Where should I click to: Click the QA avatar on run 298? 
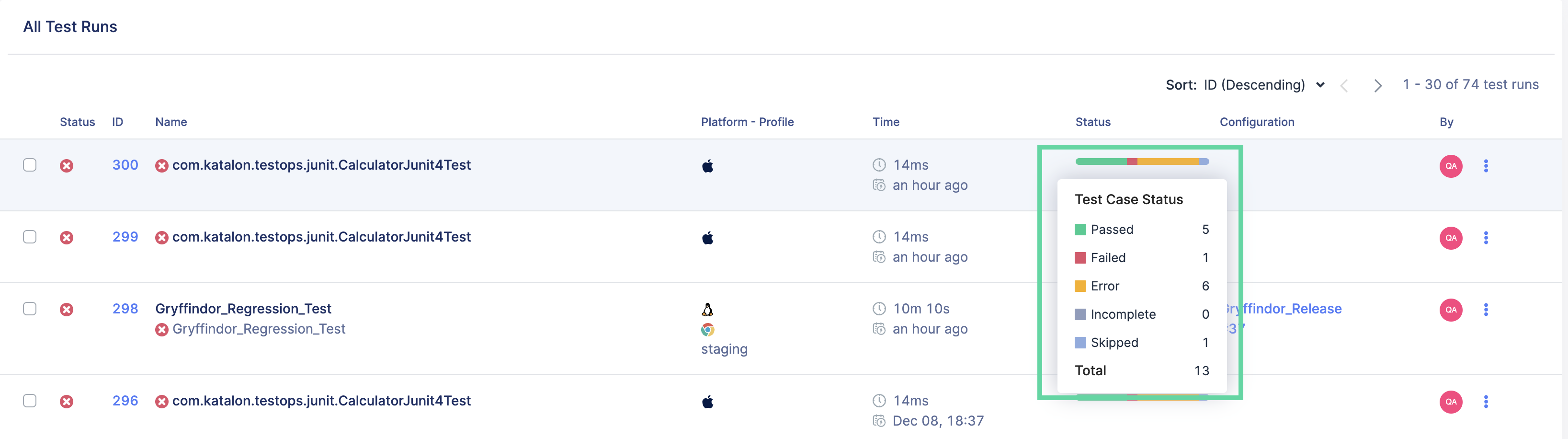[x=1451, y=309]
